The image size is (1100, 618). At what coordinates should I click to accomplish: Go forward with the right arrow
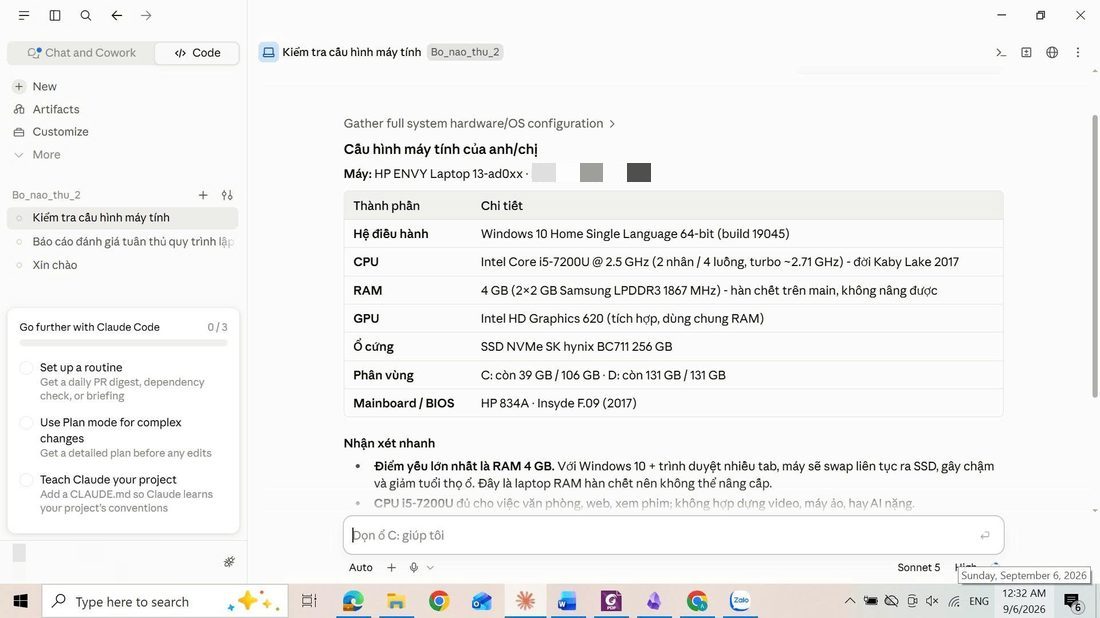(146, 15)
